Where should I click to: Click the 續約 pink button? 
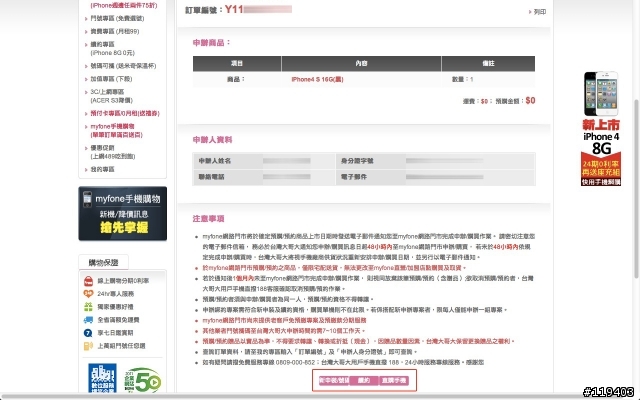364,380
